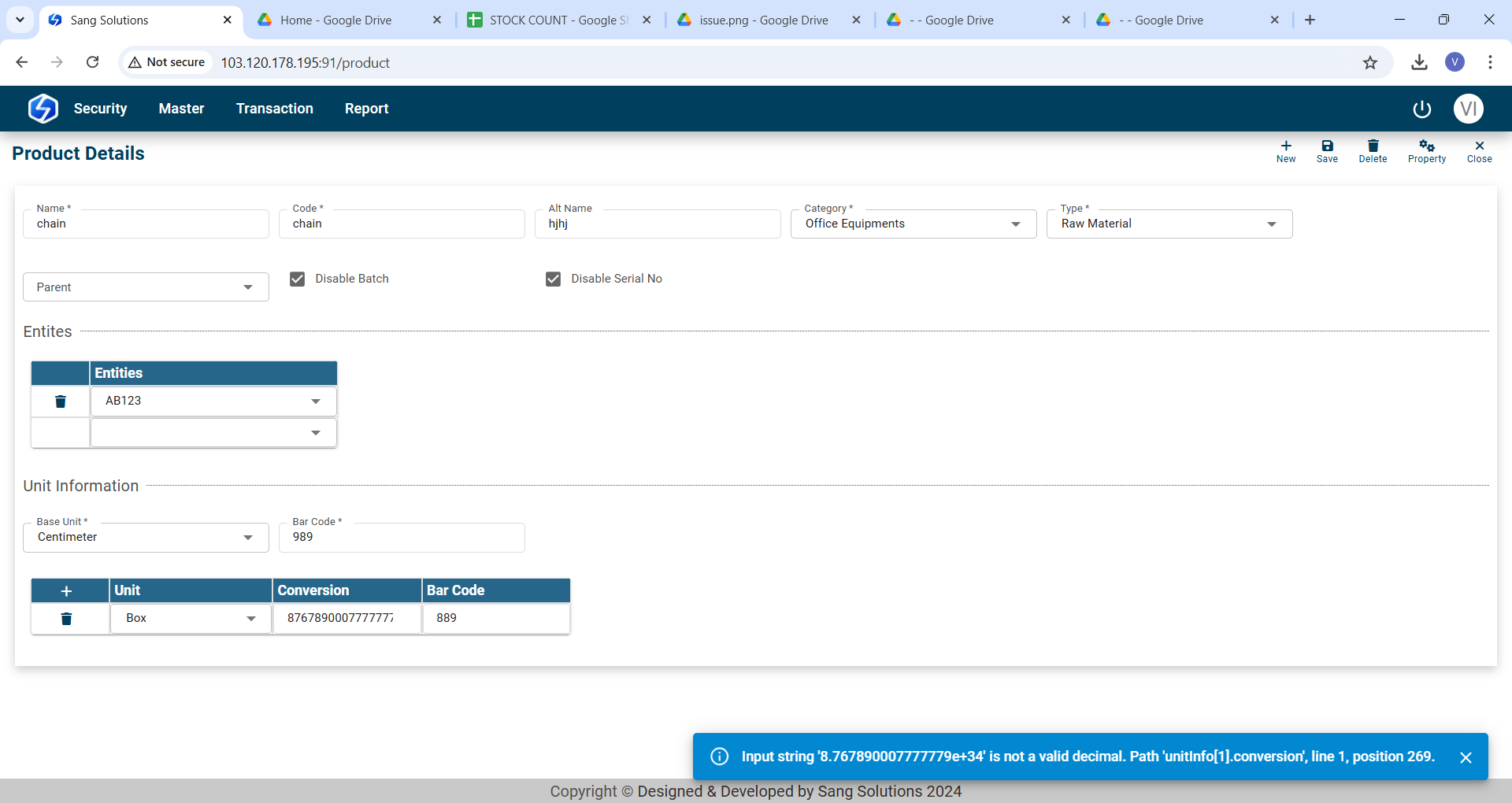Click the Conversion input field
This screenshot has height=803, width=1512.
341,619
